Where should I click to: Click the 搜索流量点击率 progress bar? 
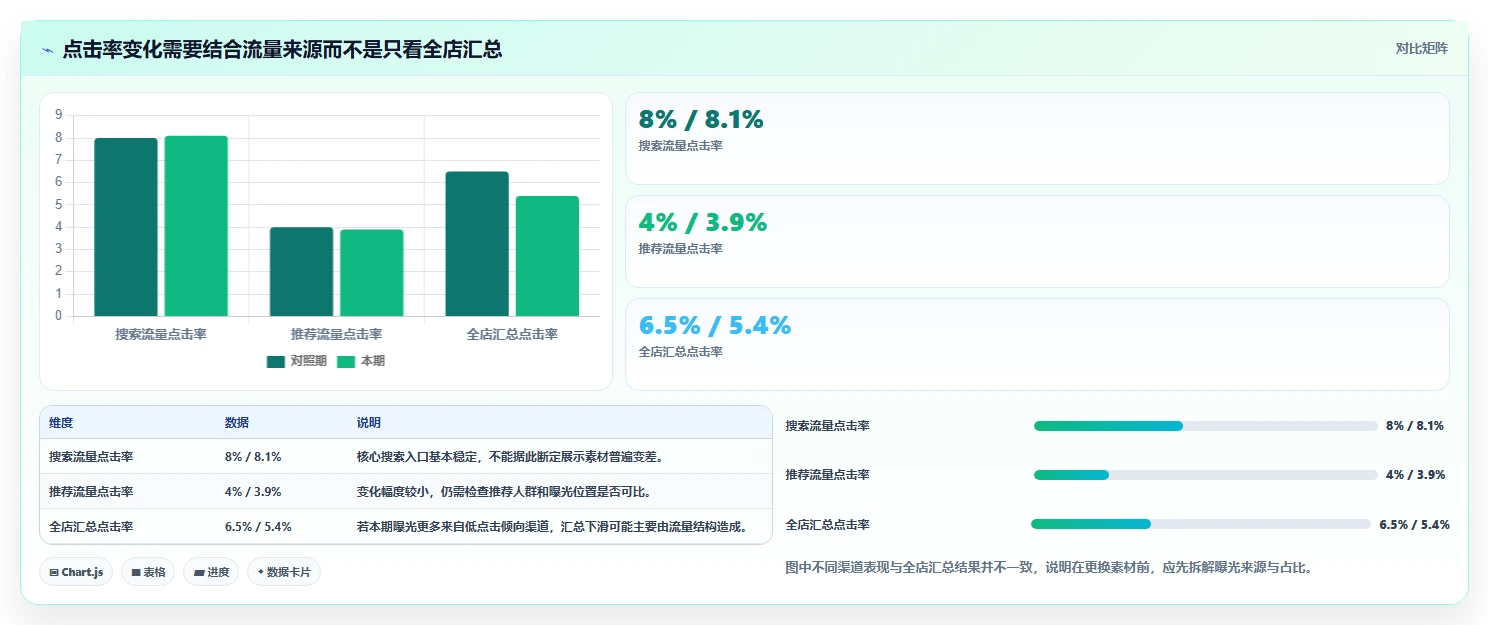pyautogui.click(x=1205, y=426)
